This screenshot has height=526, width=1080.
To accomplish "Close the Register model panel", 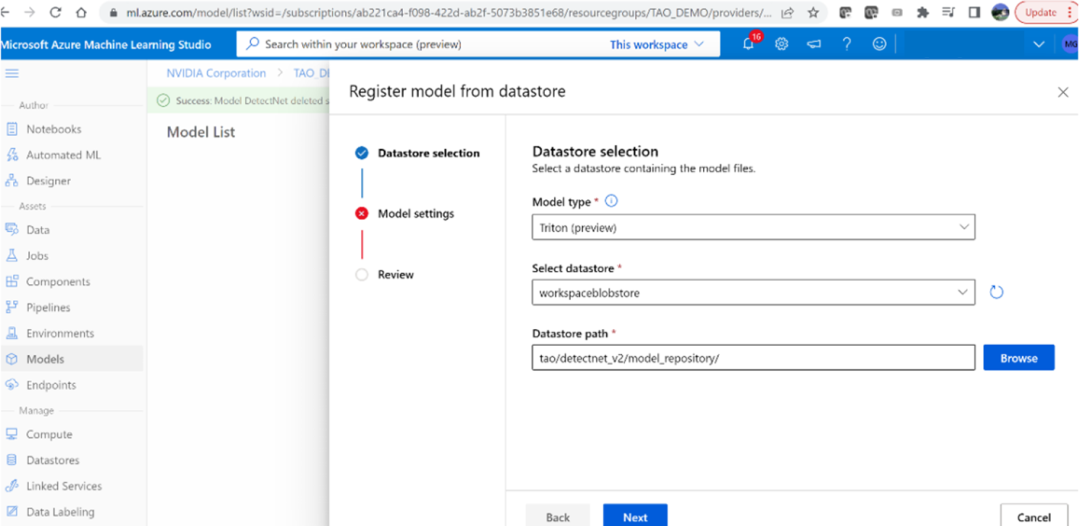I will point(1063,92).
